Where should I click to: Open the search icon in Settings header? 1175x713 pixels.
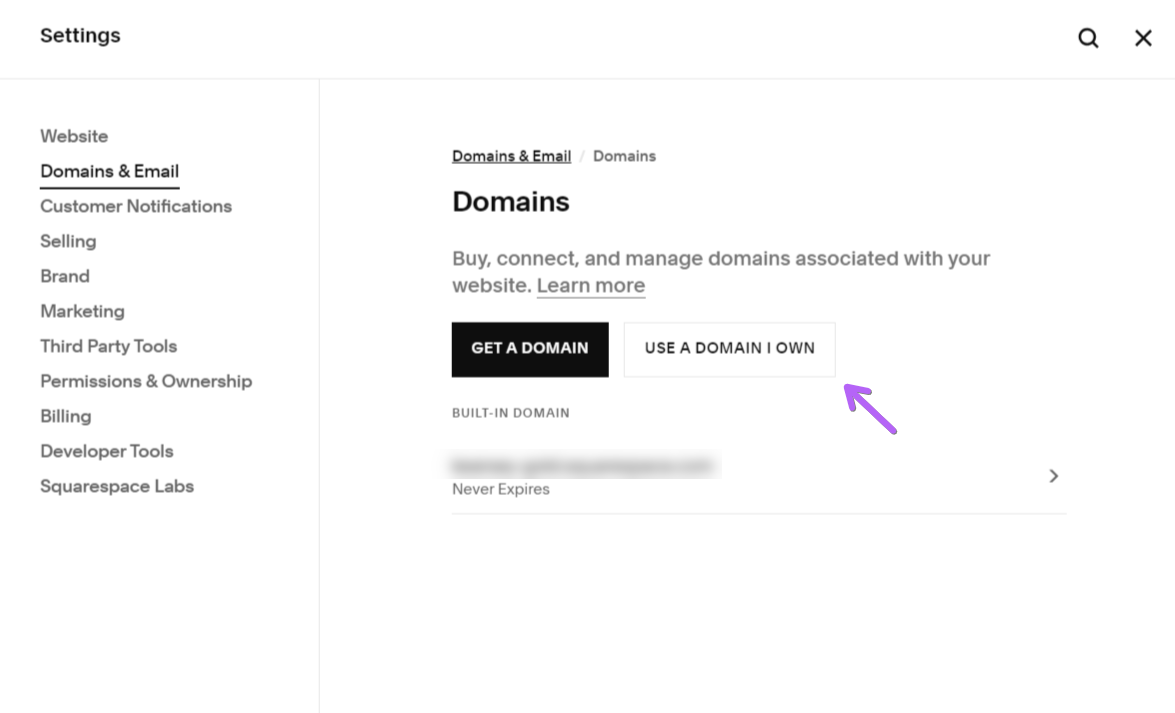(x=1088, y=38)
